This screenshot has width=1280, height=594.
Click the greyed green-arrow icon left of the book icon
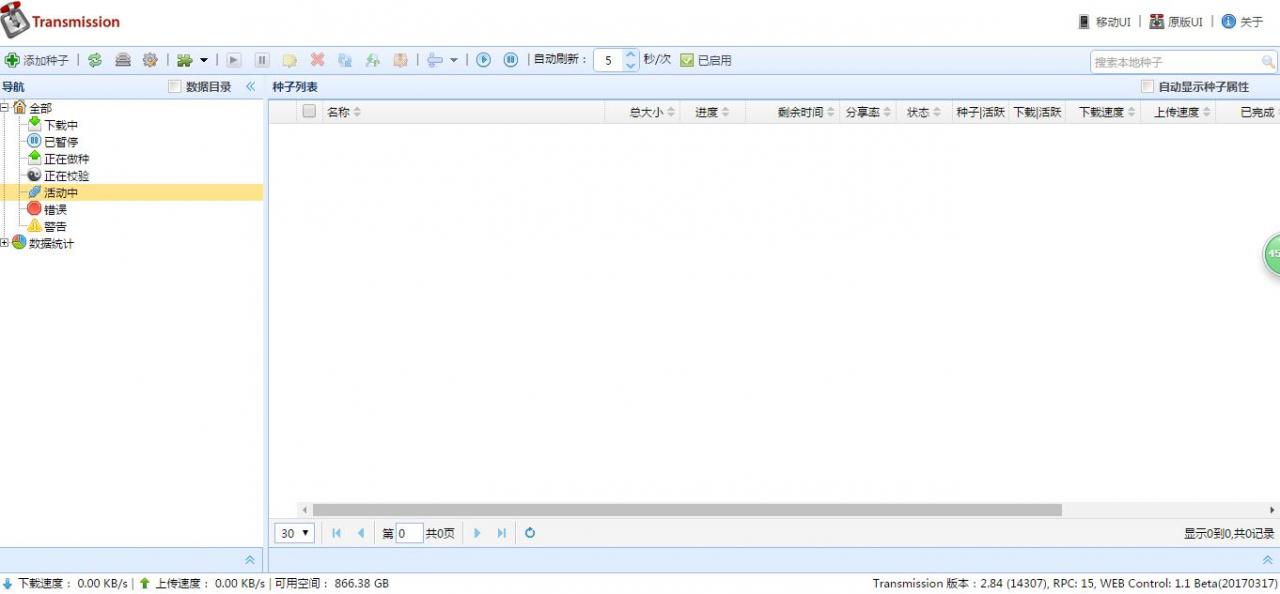[373, 60]
